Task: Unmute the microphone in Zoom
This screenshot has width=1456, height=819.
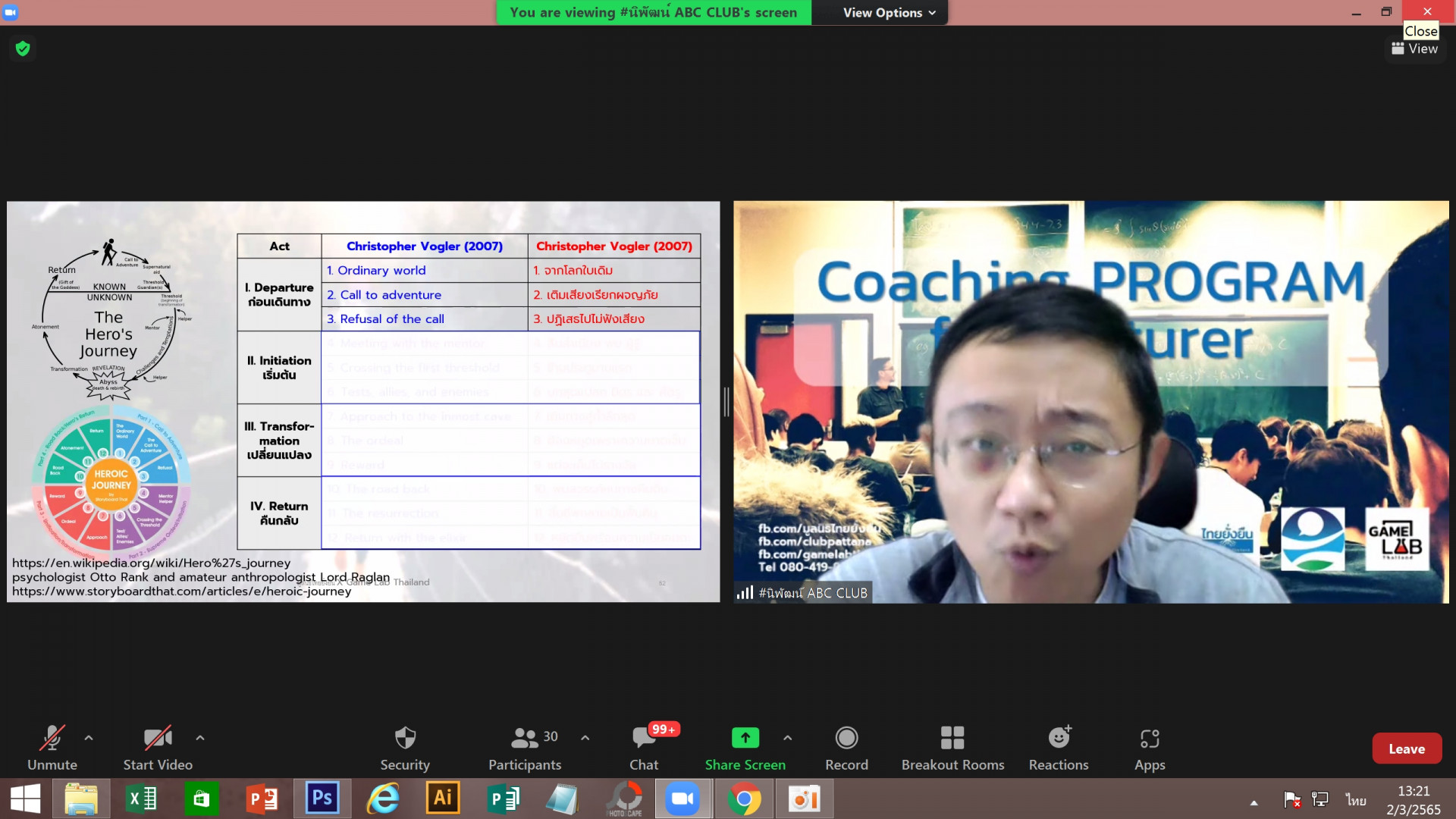Action: point(52,748)
